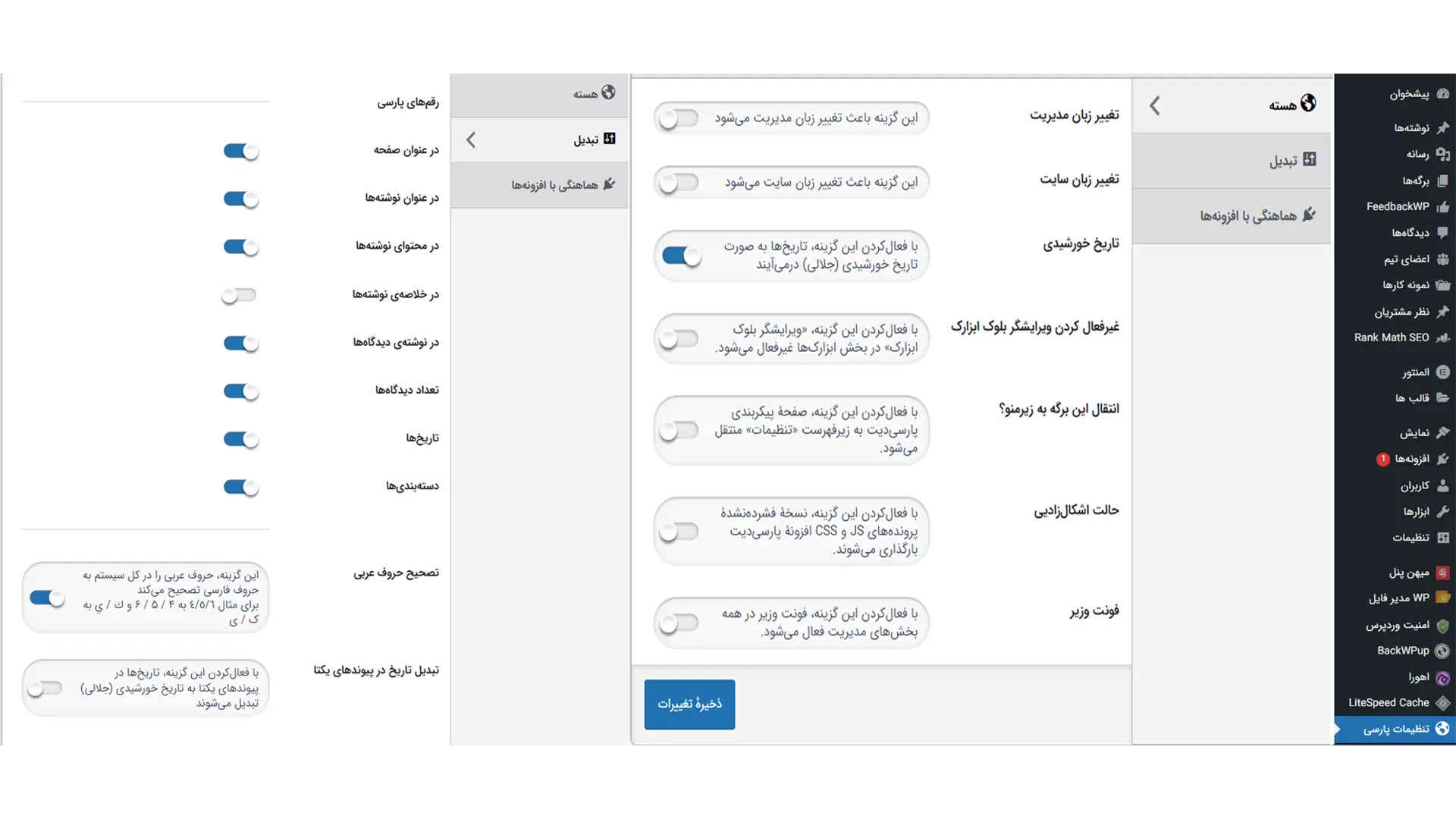
Task: Select هماهنگی با افزونه‌ها tab in middle panel
Action: pyautogui.click(x=540, y=185)
